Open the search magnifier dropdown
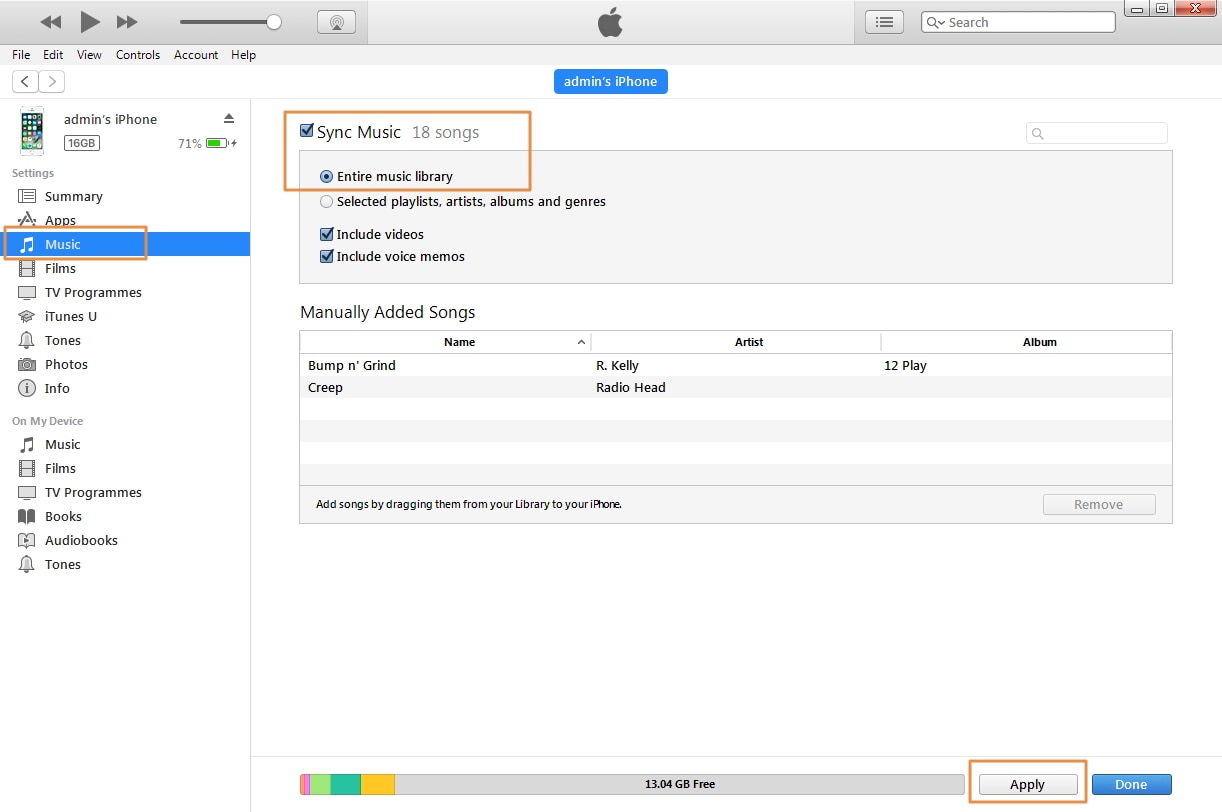 pyautogui.click(x=936, y=22)
